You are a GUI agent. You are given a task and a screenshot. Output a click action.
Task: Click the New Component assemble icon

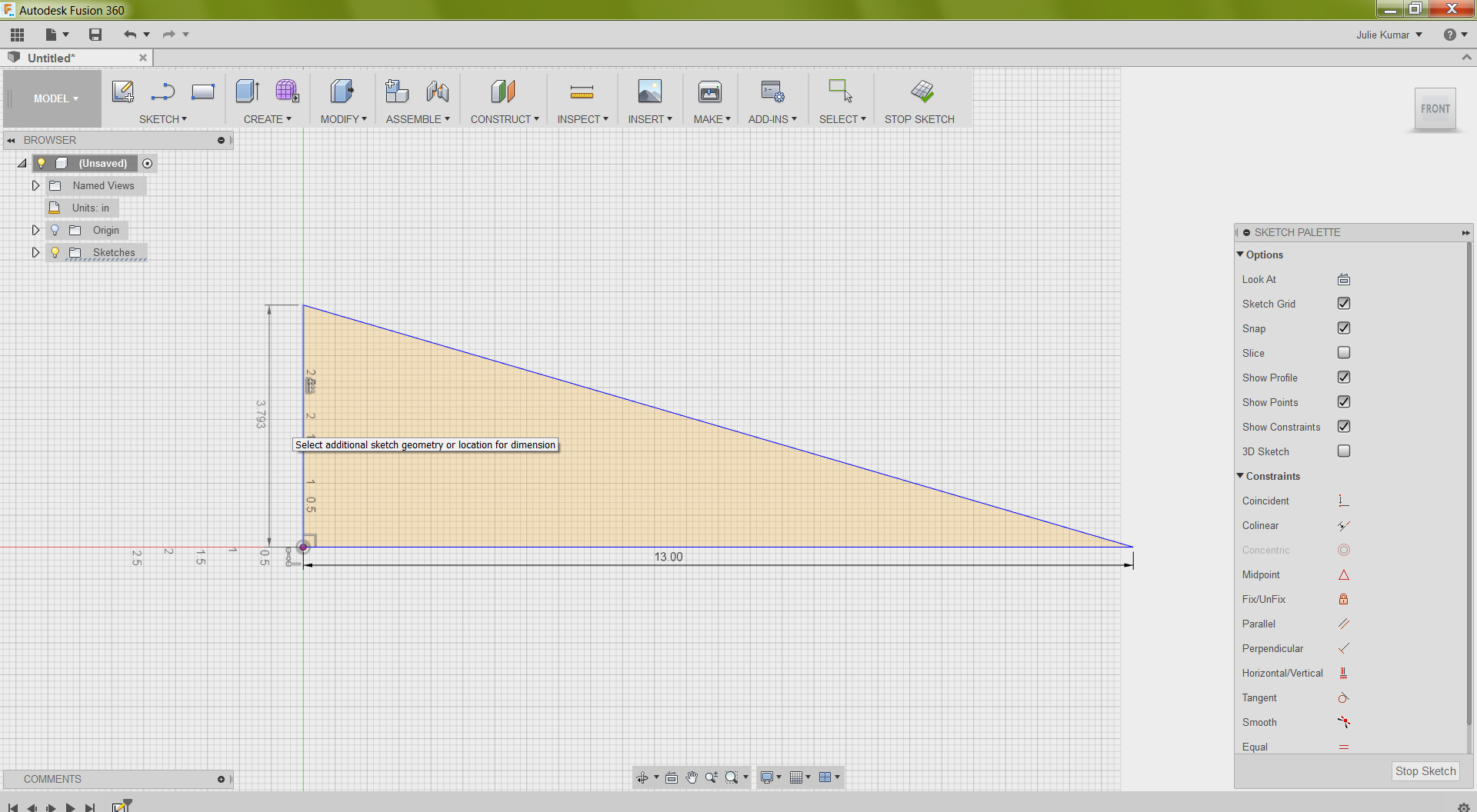pyautogui.click(x=397, y=92)
